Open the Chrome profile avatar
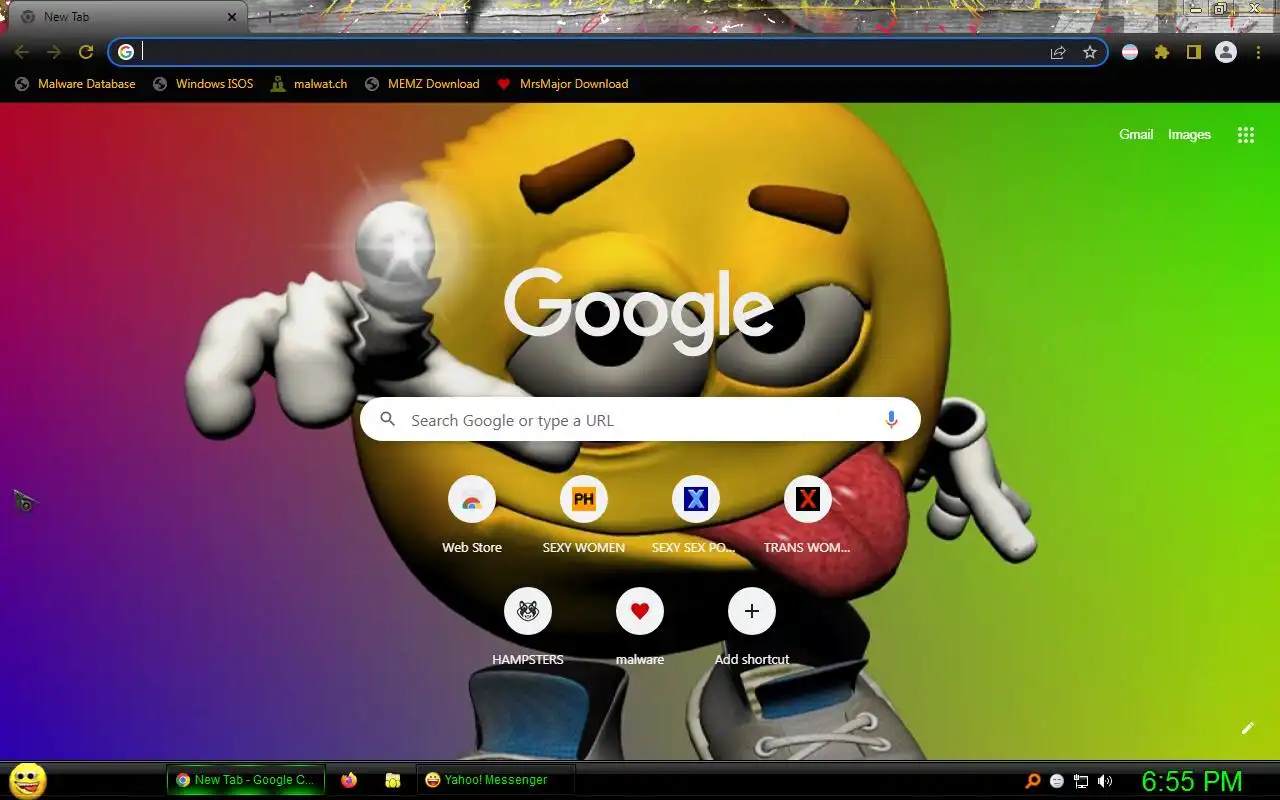Image resolution: width=1280 pixels, height=800 pixels. [x=1226, y=52]
